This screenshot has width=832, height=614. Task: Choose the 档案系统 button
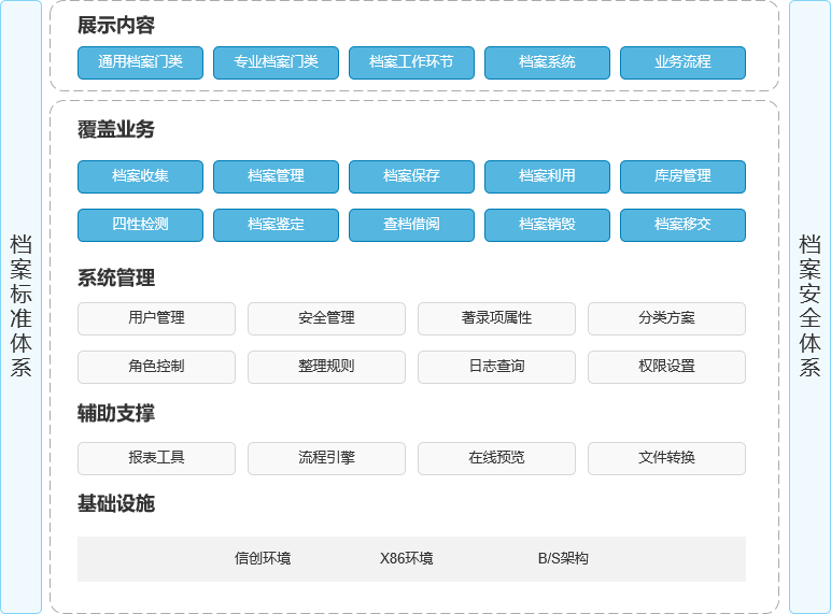tap(547, 63)
